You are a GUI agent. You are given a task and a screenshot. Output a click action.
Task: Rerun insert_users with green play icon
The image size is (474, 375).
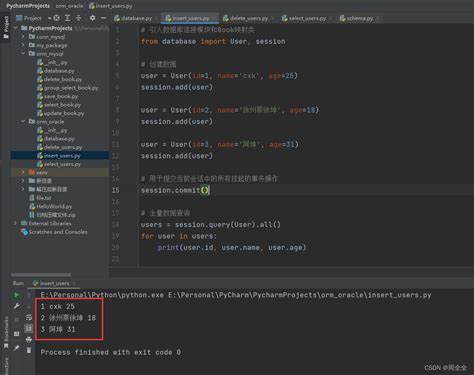[16, 295]
